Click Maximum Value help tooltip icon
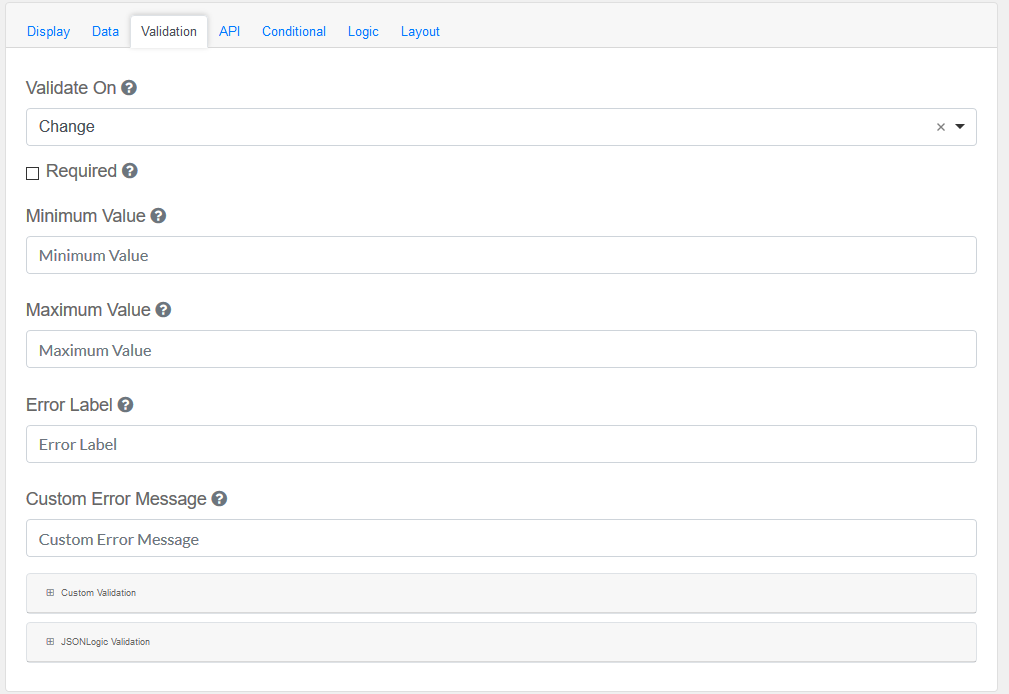The width and height of the screenshot is (1009, 694). click(163, 310)
